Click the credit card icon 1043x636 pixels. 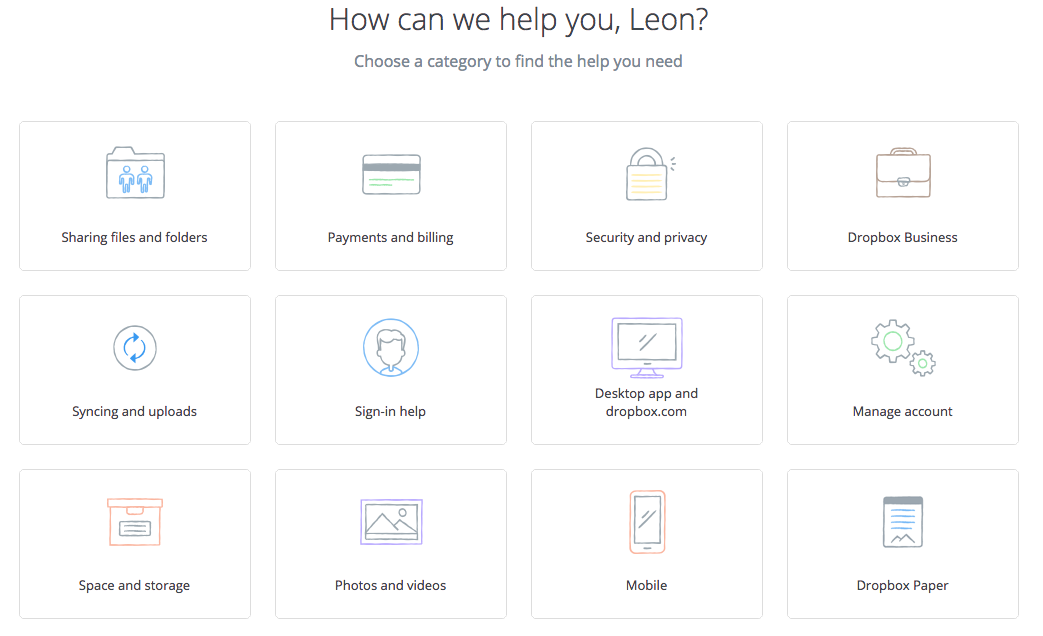391,174
